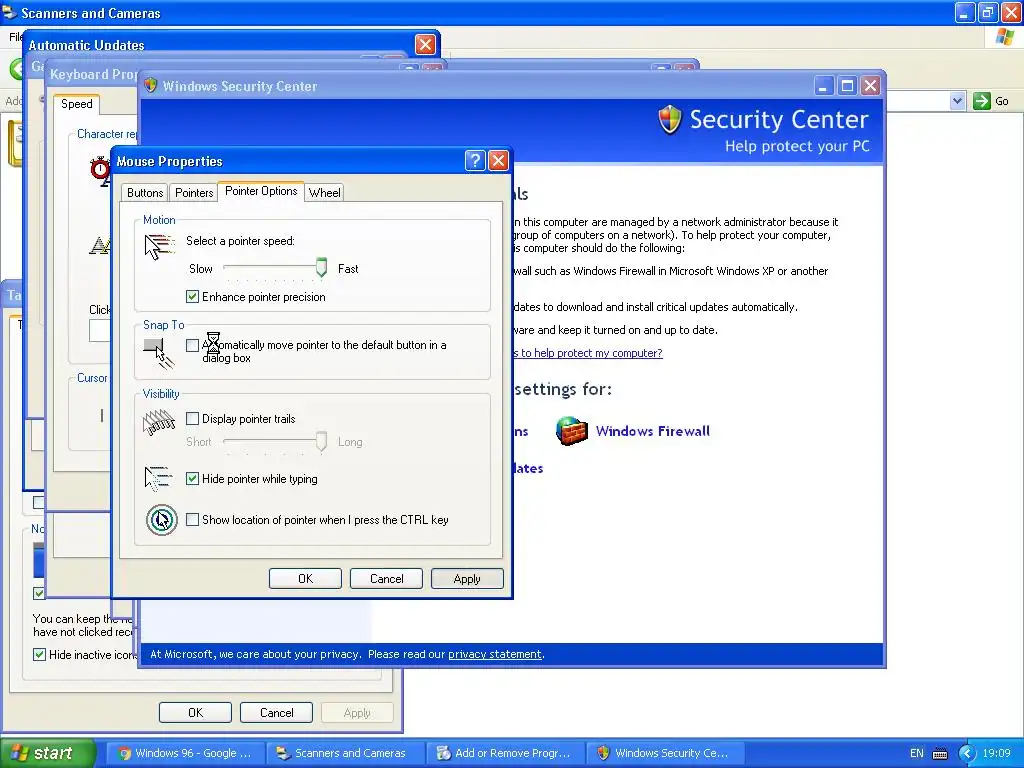Open Windows Firewall settings link

(x=652, y=431)
